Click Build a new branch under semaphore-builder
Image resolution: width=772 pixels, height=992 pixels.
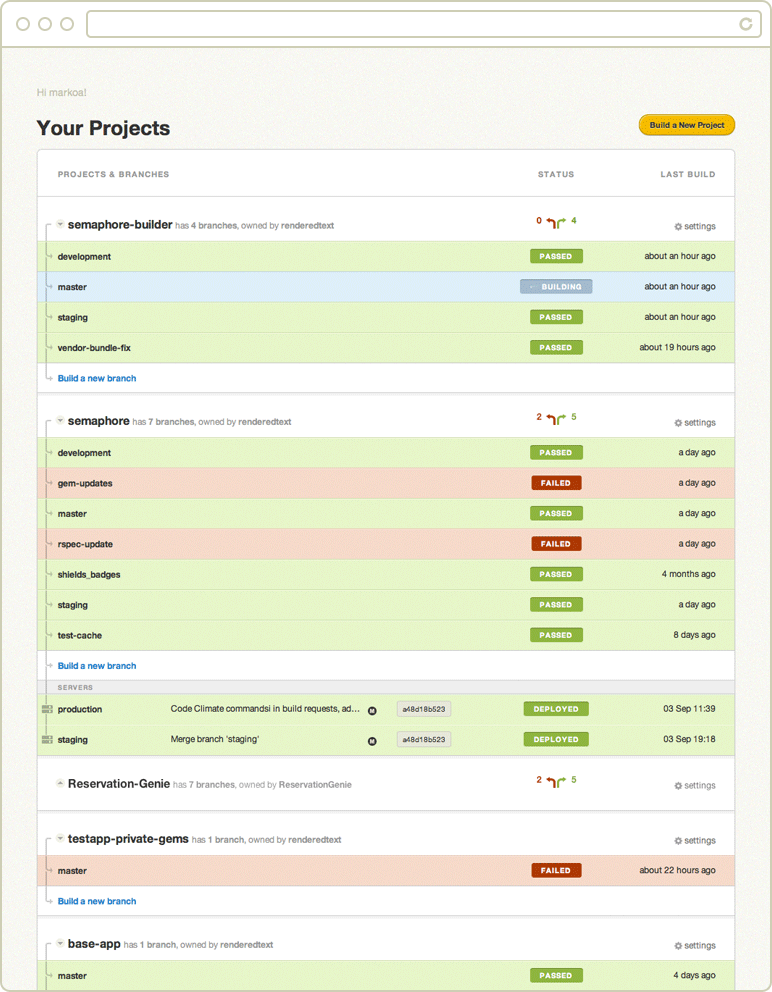[97, 378]
